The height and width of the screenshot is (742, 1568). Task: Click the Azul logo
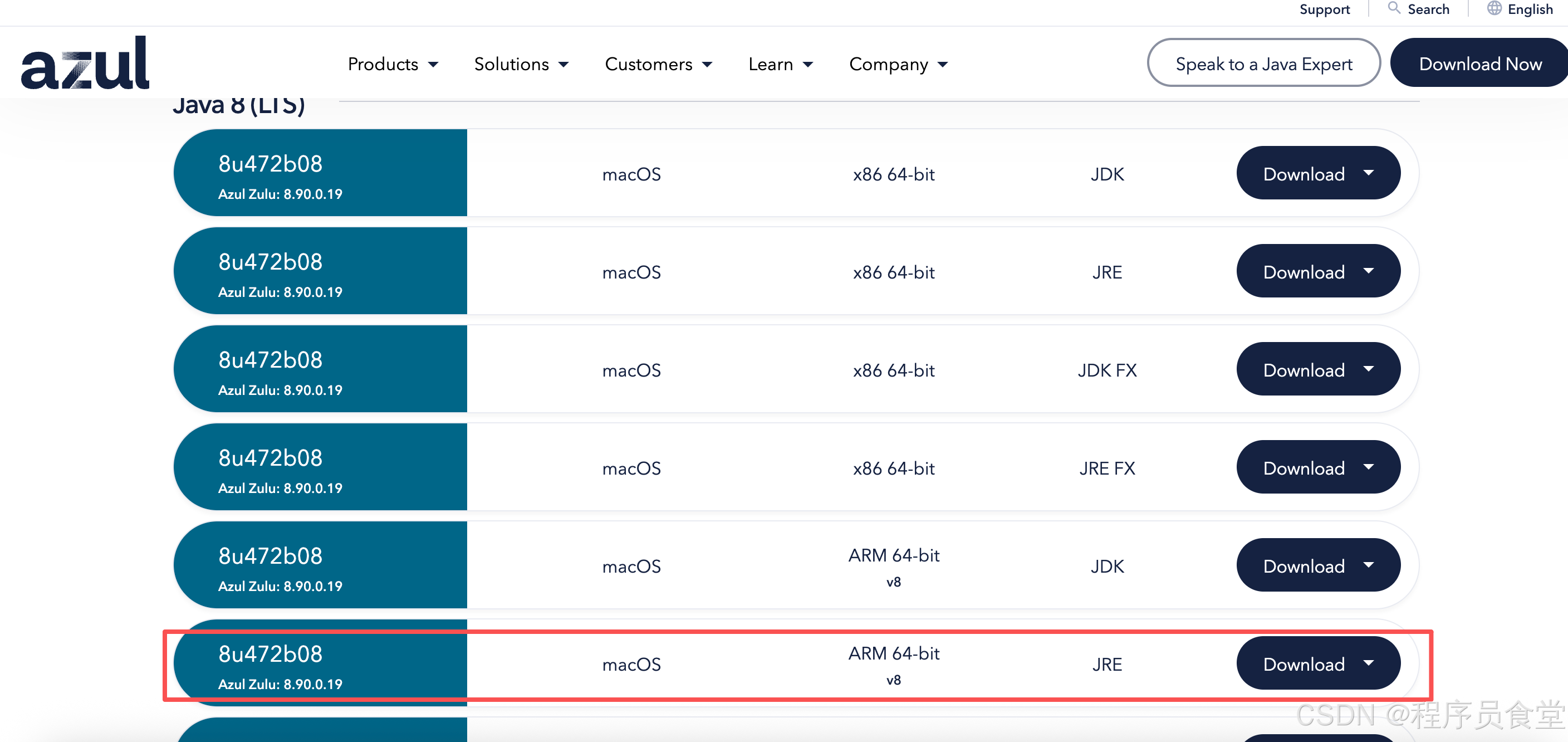click(x=85, y=64)
